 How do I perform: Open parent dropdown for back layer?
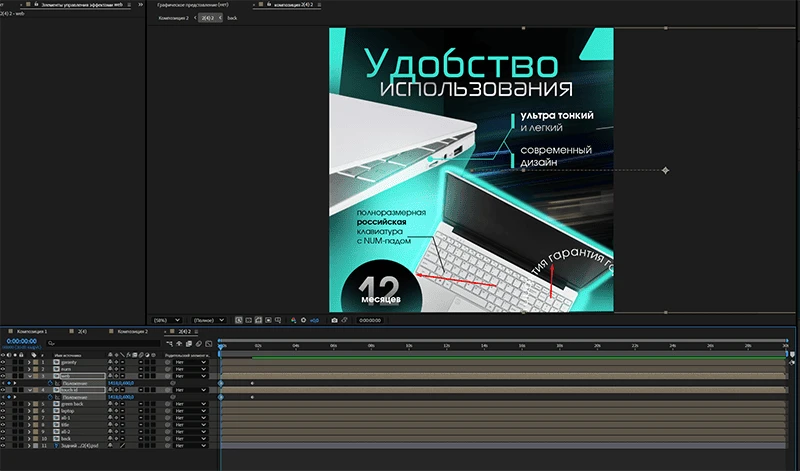pyautogui.click(x=190, y=438)
